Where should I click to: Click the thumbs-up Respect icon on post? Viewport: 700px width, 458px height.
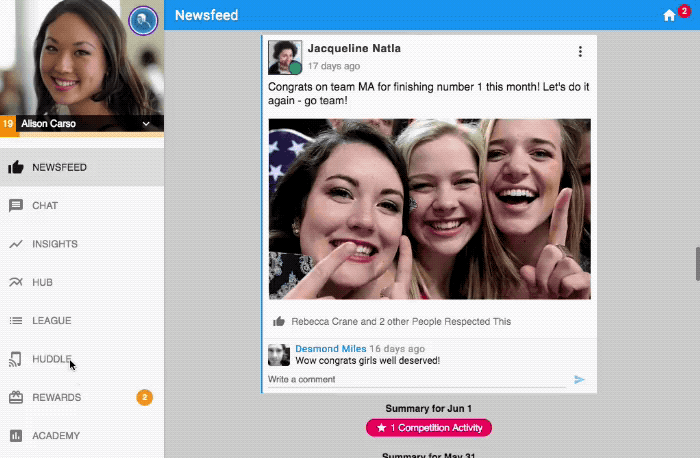pyautogui.click(x=279, y=321)
